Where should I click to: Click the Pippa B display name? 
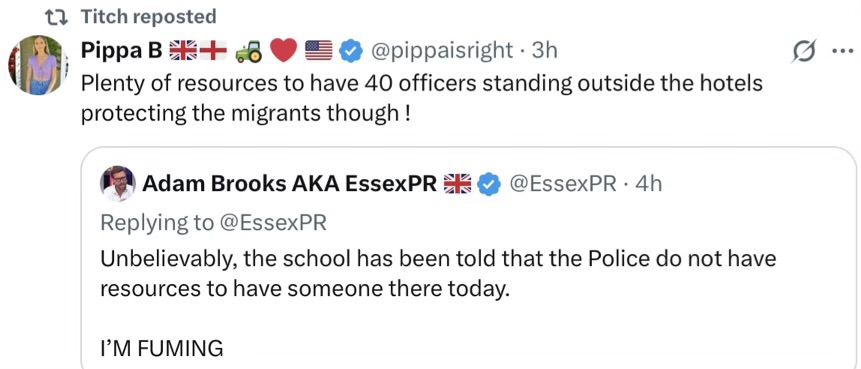[121, 51]
